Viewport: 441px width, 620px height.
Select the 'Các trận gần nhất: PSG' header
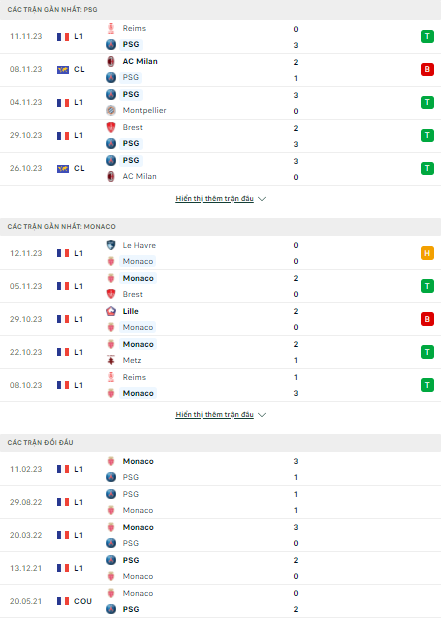tap(52, 9)
